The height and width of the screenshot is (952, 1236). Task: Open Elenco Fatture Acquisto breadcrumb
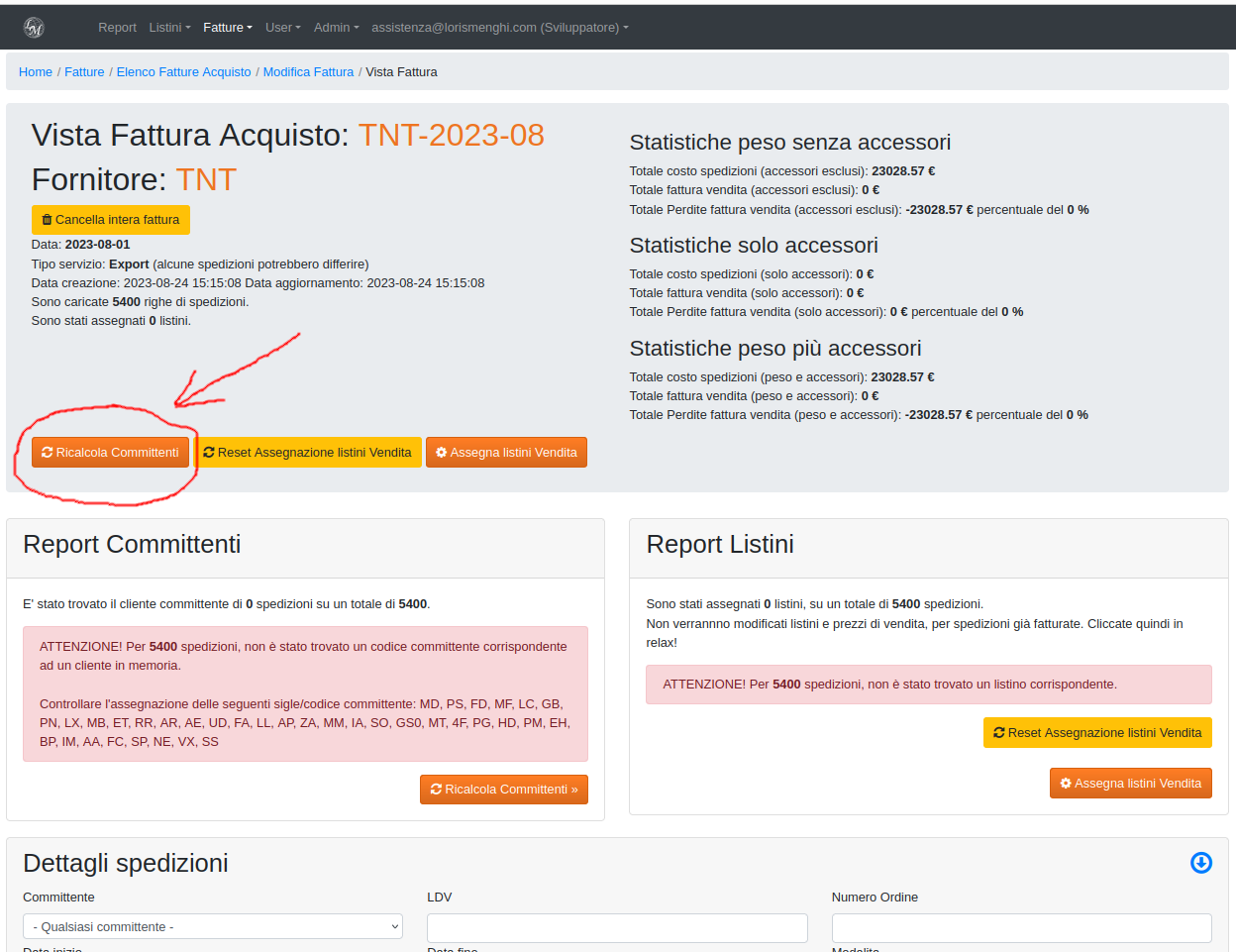pyautogui.click(x=183, y=72)
